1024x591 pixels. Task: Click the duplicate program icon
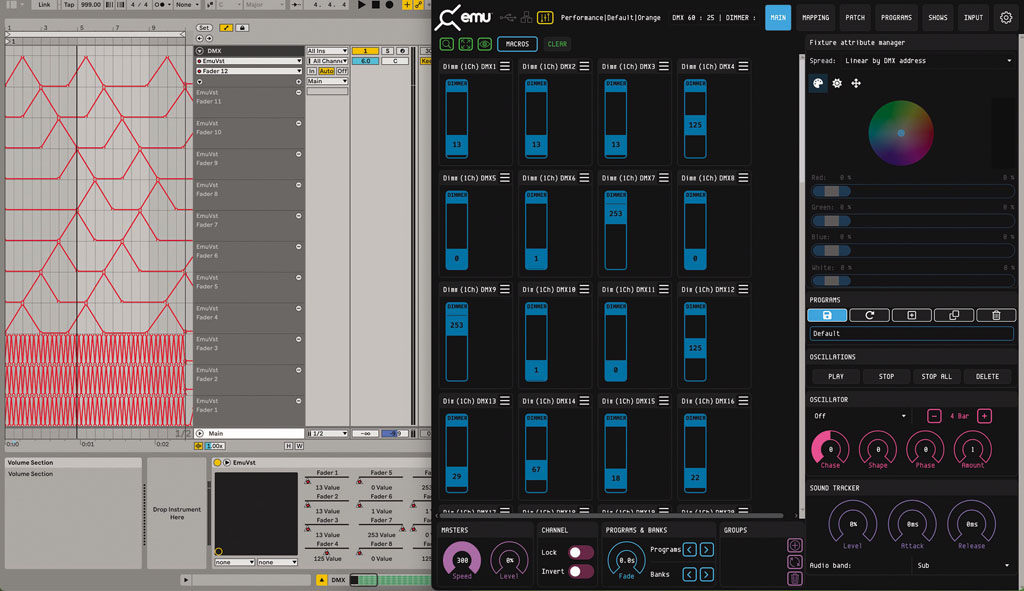click(953, 315)
